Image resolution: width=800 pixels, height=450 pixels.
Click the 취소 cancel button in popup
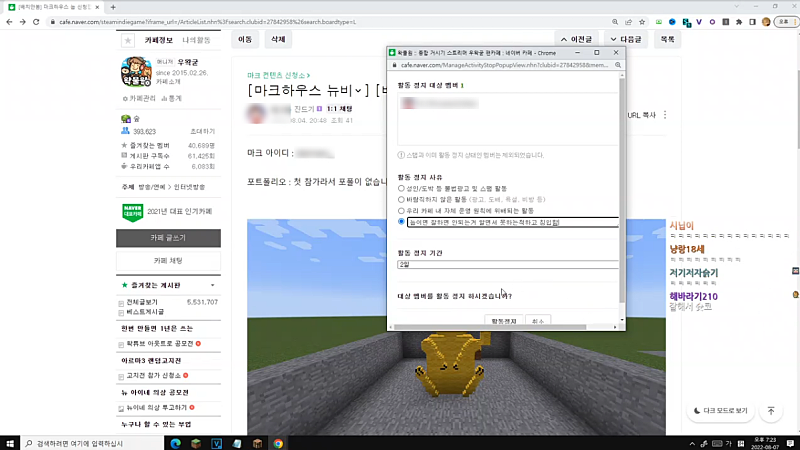[538, 321]
